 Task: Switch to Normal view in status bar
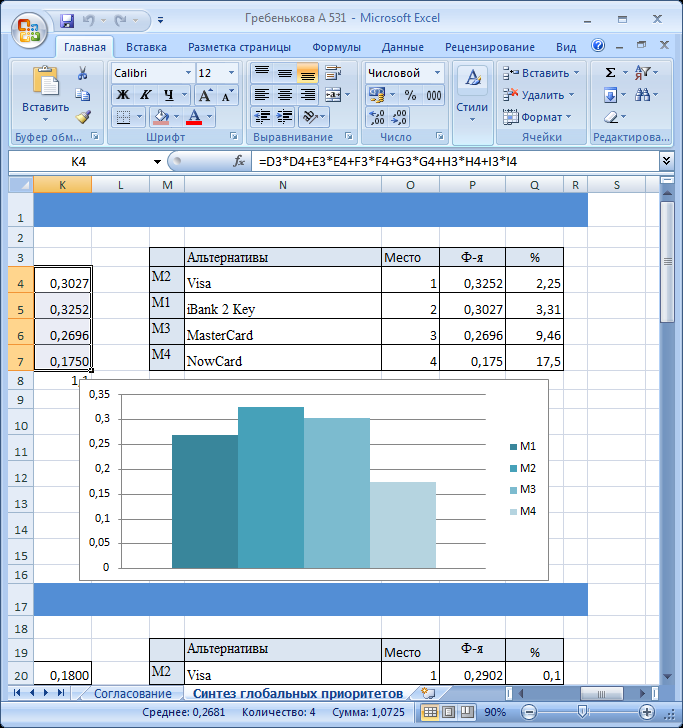pyautogui.click(x=430, y=711)
